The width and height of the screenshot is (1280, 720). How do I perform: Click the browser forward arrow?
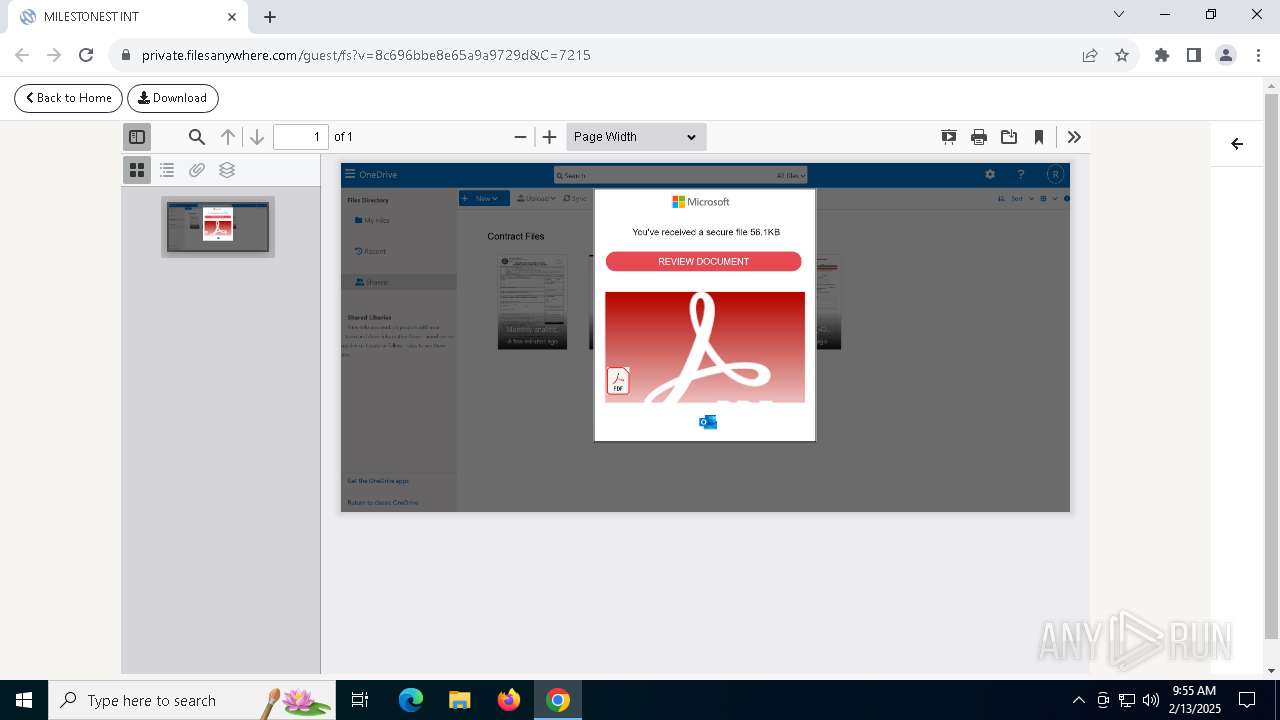[x=54, y=55]
